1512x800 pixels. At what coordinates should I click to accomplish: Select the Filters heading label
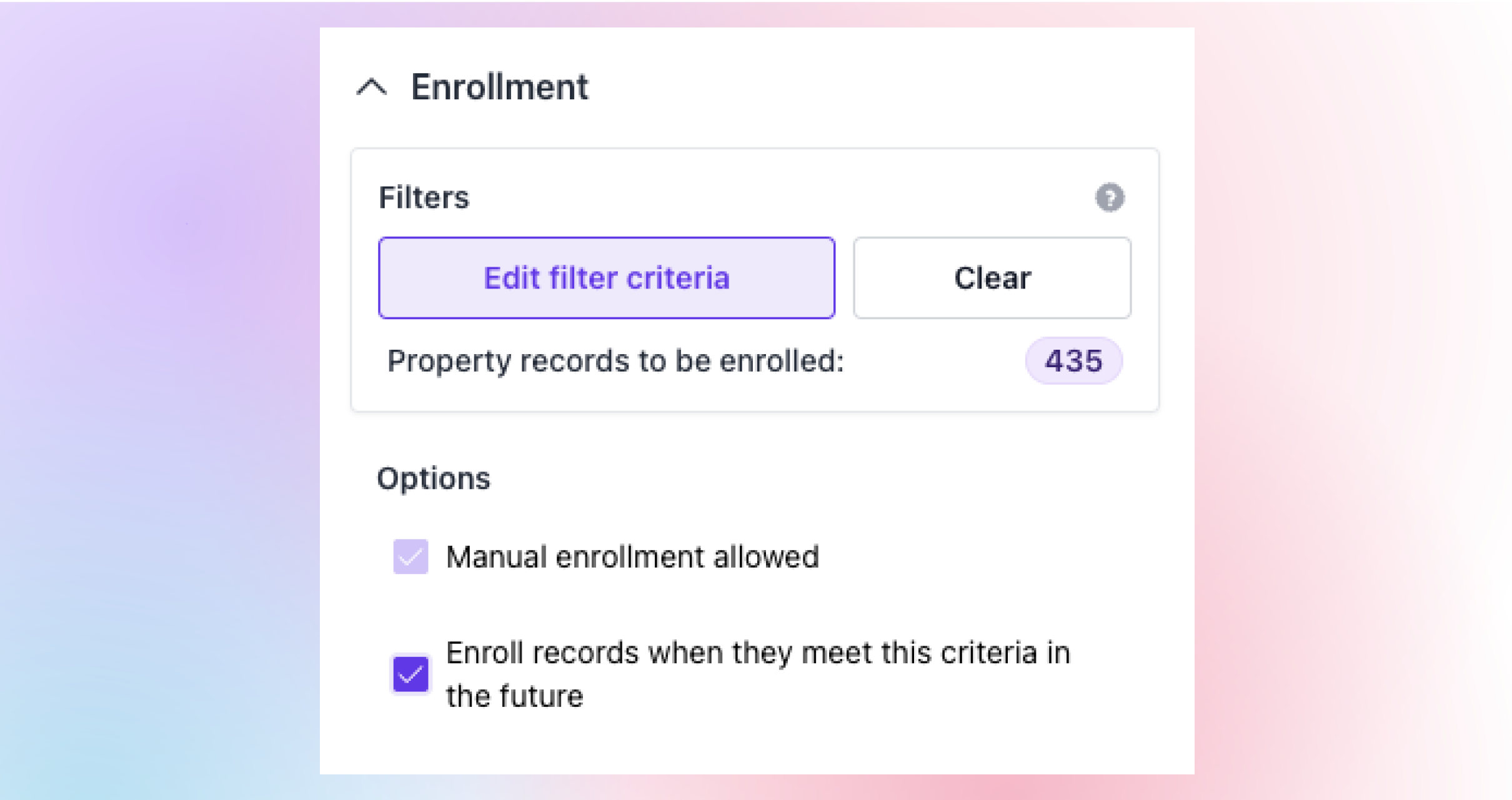tap(424, 198)
